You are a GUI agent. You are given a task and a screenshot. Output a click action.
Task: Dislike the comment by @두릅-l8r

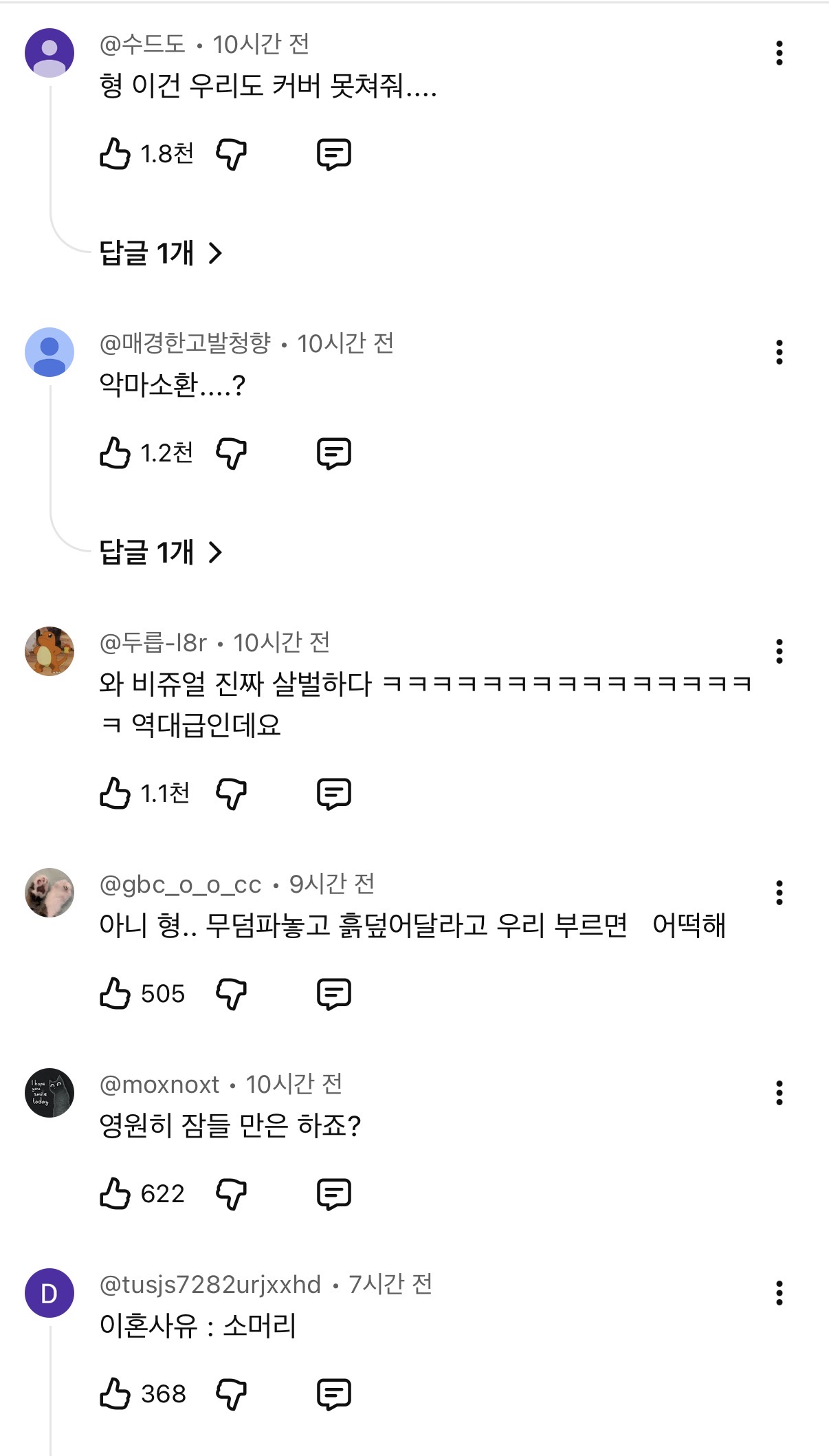231,793
